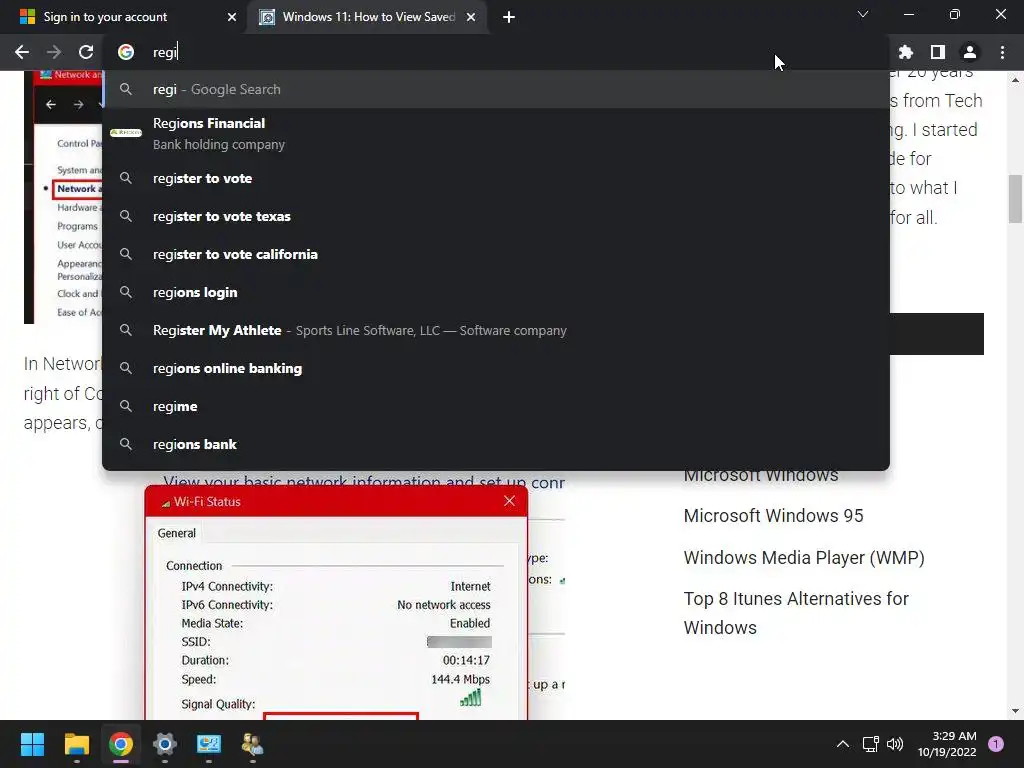Viewport: 1024px width, 768px height.
Task: Close the Windows 11 tab
Action: coord(471,17)
